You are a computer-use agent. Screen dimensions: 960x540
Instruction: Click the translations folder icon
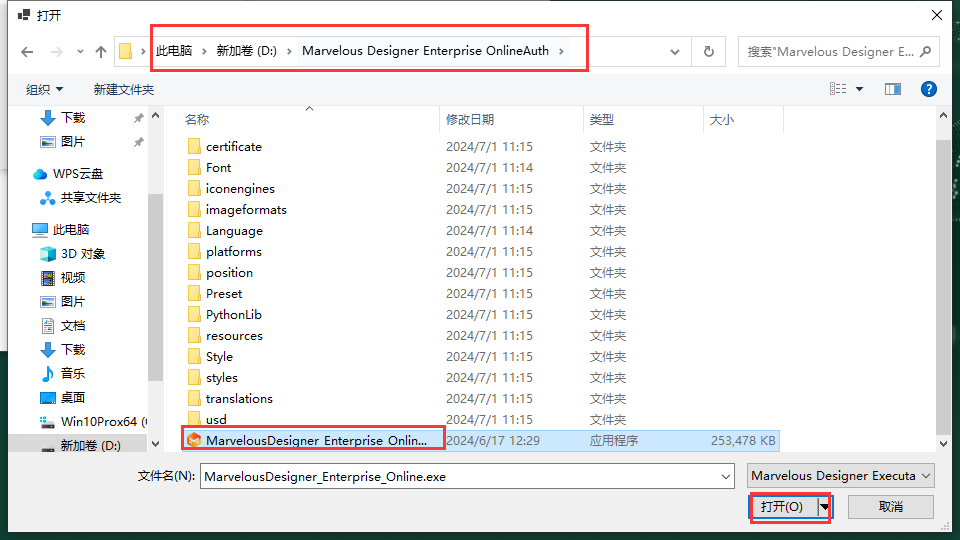click(194, 399)
